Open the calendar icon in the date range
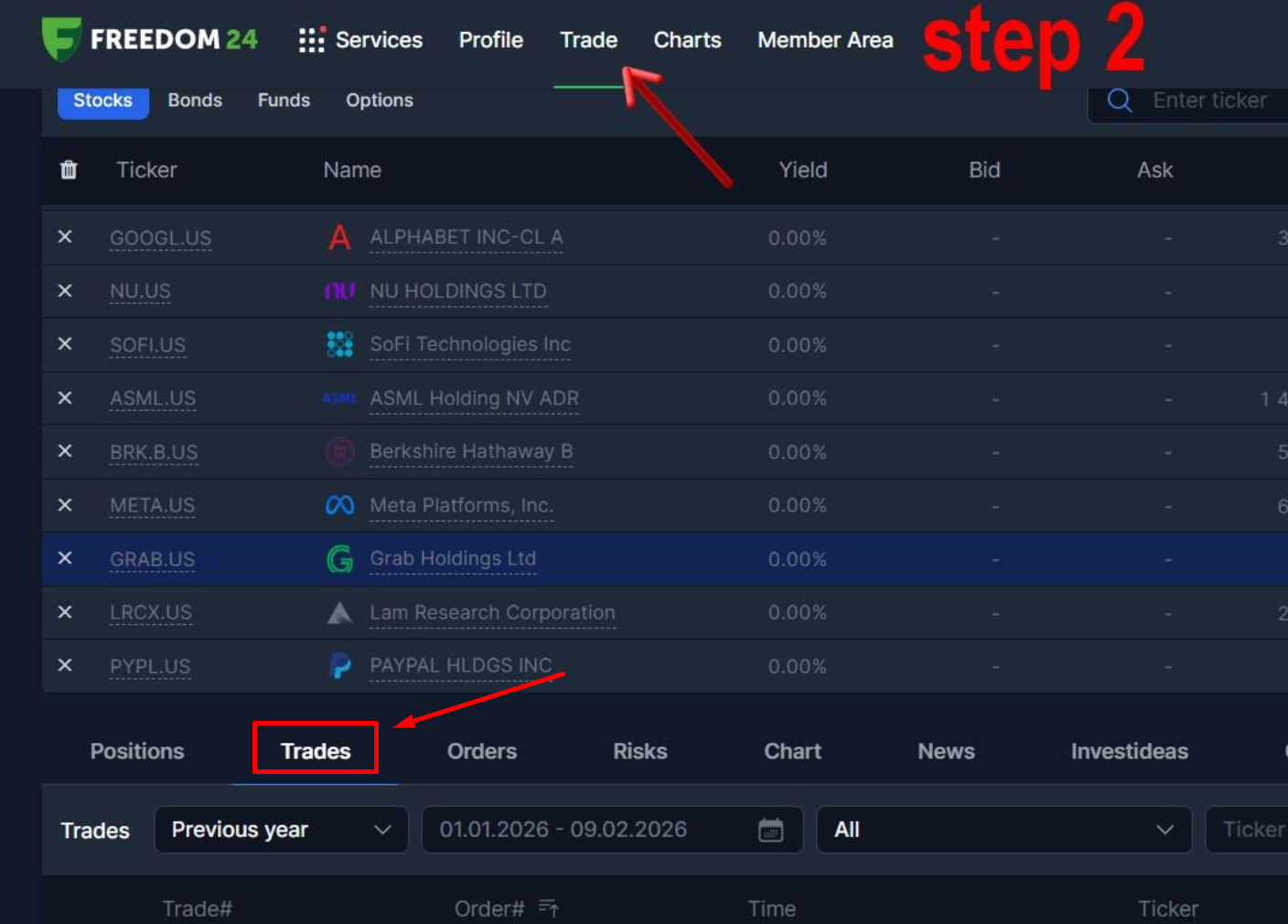The width and height of the screenshot is (1288, 924). click(x=770, y=830)
